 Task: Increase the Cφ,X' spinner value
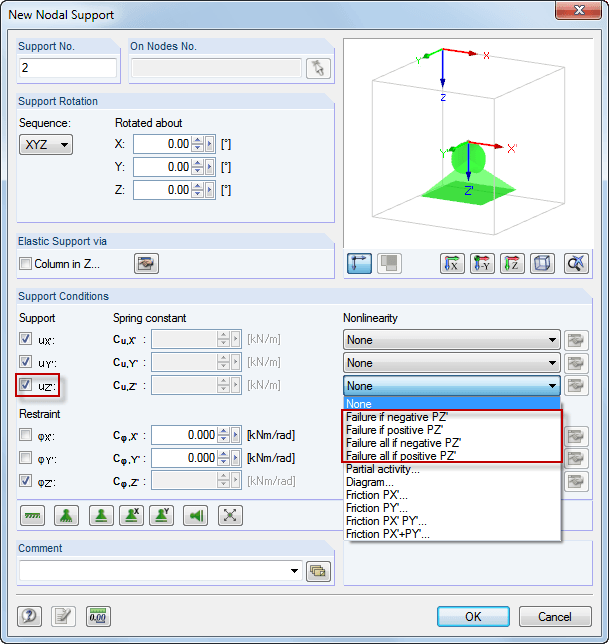click(x=224, y=431)
